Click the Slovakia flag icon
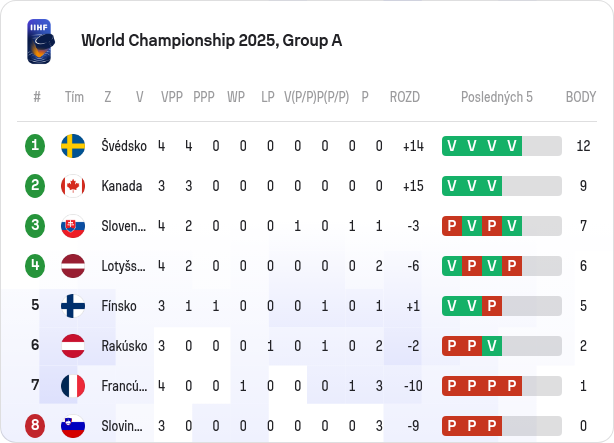This screenshot has height=443, width=614. (73, 226)
